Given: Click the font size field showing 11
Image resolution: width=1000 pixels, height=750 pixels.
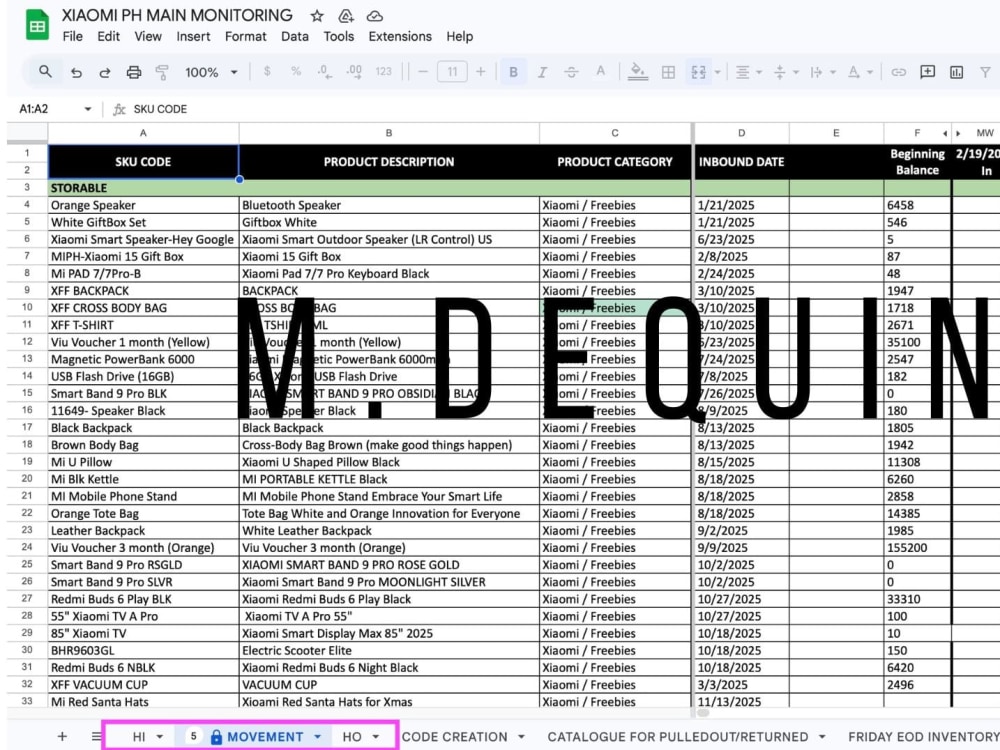Looking at the screenshot, I should (452, 71).
